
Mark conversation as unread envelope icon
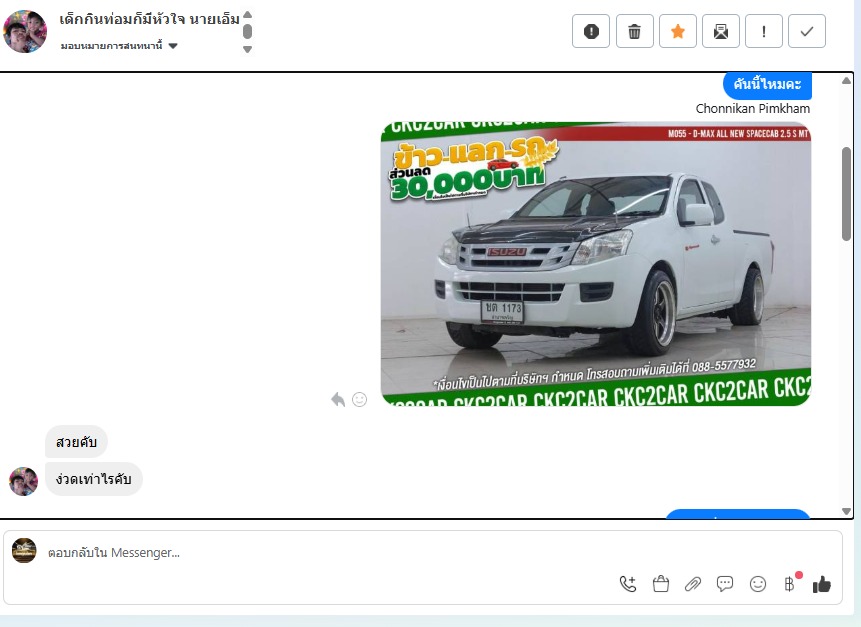click(x=720, y=31)
